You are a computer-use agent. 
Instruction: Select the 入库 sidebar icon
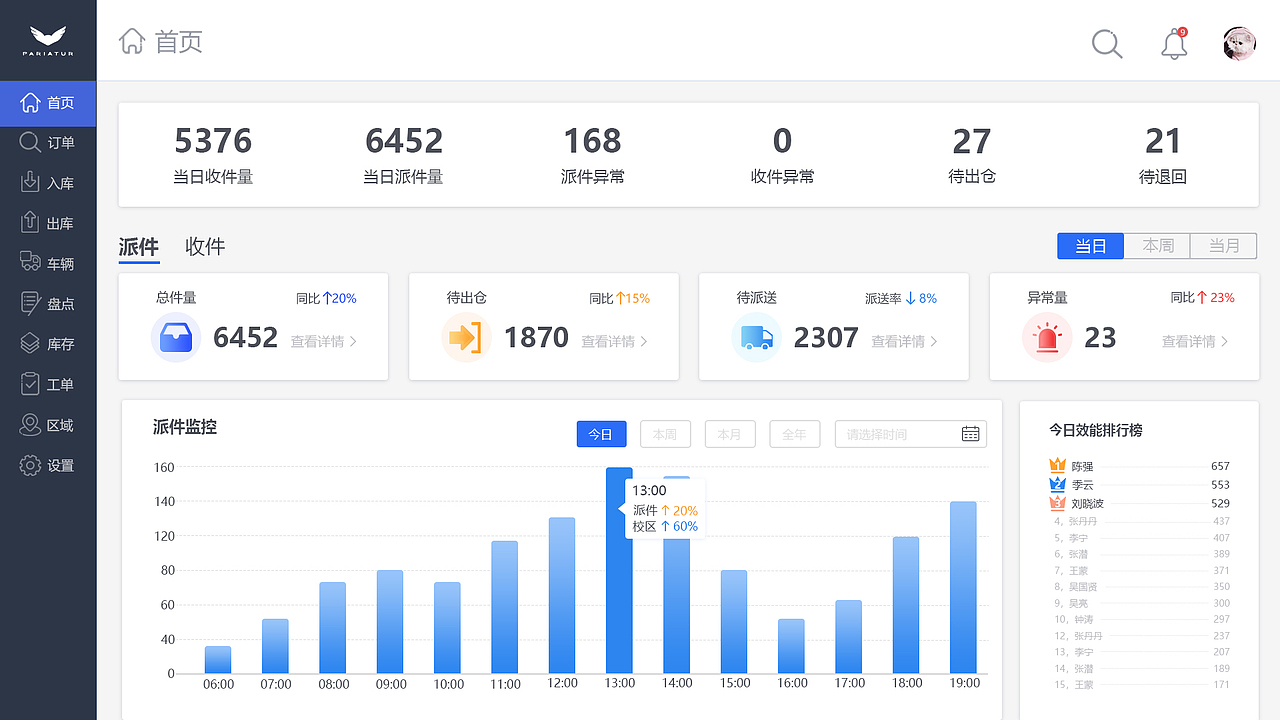pyautogui.click(x=48, y=182)
